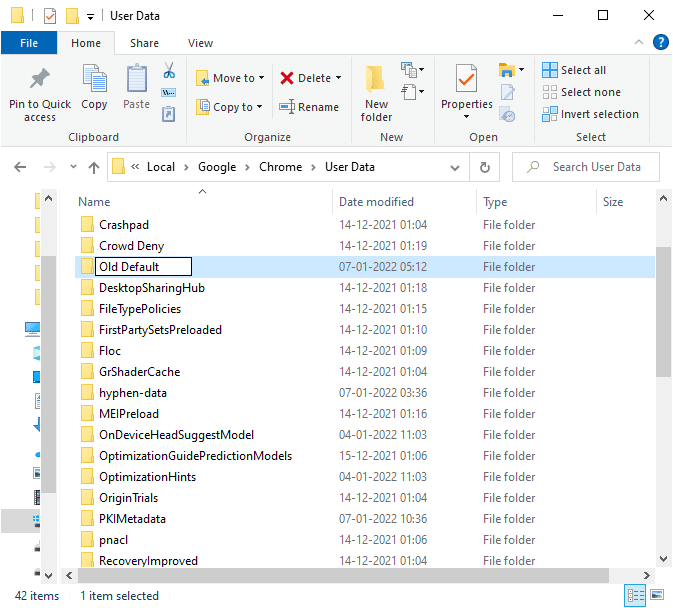Click the Old Default rename text field
673x608 pixels.
click(x=143, y=267)
